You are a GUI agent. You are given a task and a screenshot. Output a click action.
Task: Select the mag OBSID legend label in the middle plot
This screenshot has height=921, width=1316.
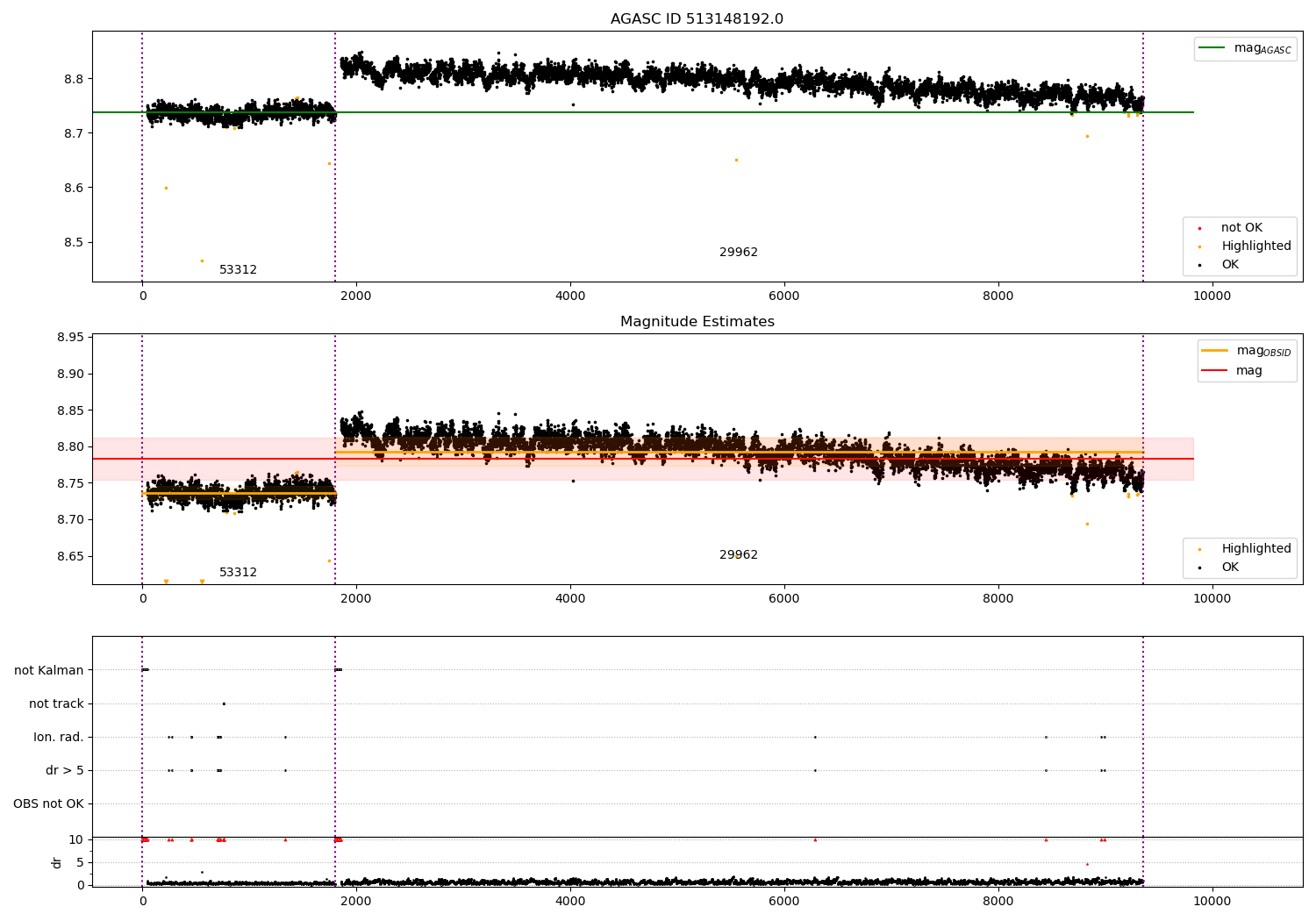coord(1264,351)
